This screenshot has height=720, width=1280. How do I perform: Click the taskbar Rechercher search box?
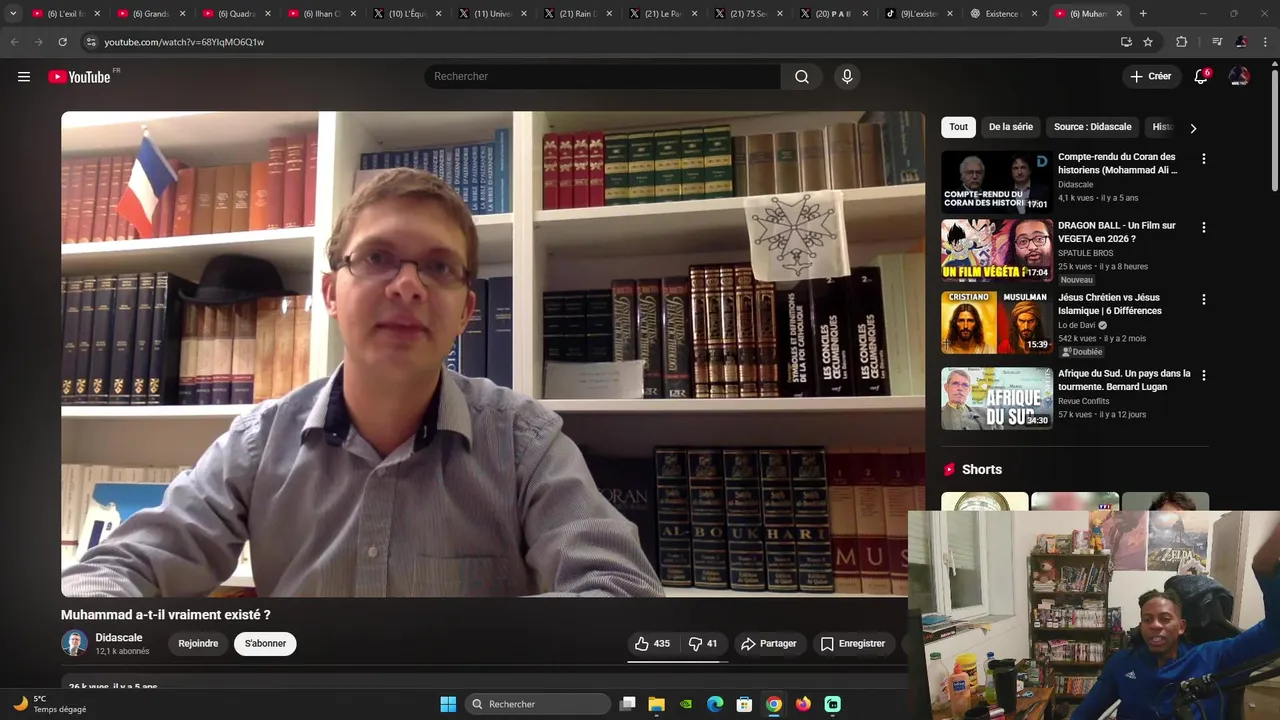[x=538, y=704]
